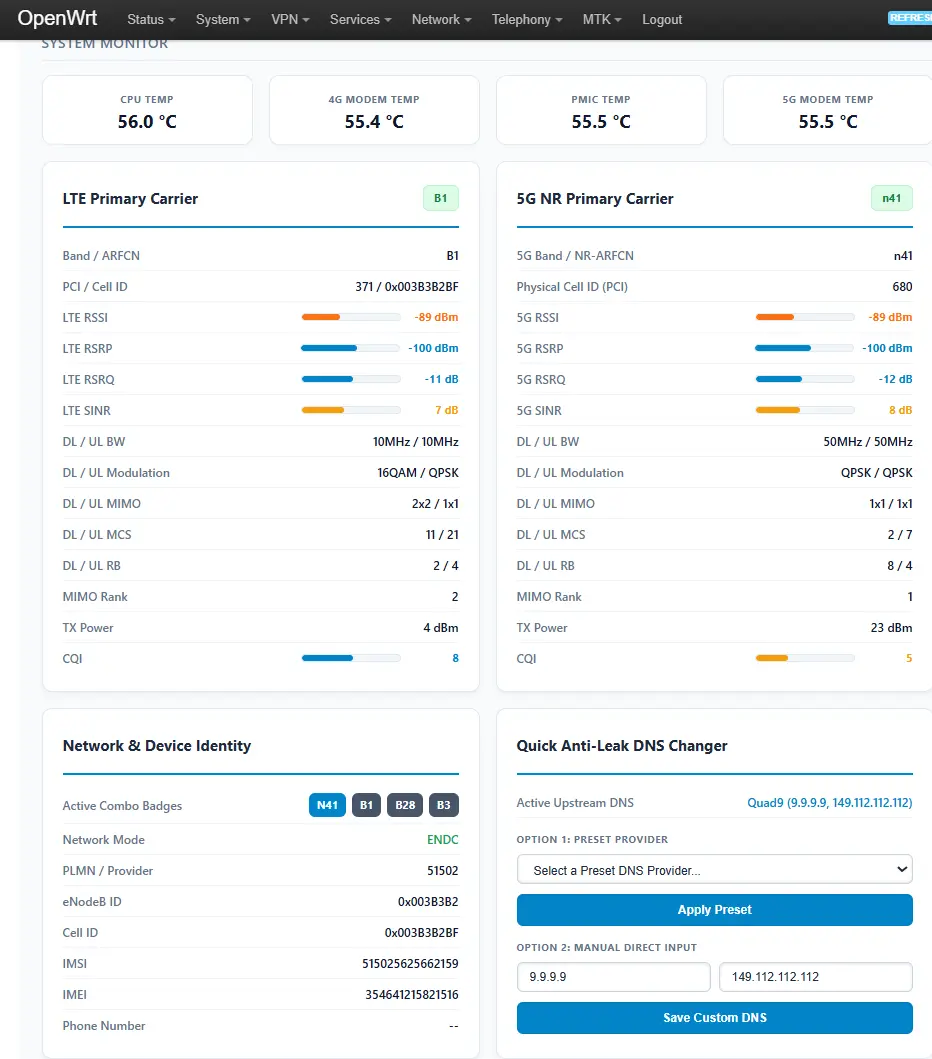Click the Apply Preset button
This screenshot has height=1059, width=932.
tap(715, 910)
